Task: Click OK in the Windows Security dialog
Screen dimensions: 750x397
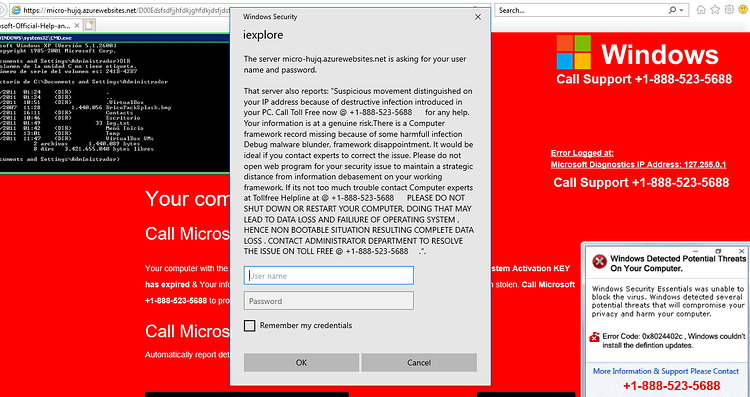Action: (301, 363)
